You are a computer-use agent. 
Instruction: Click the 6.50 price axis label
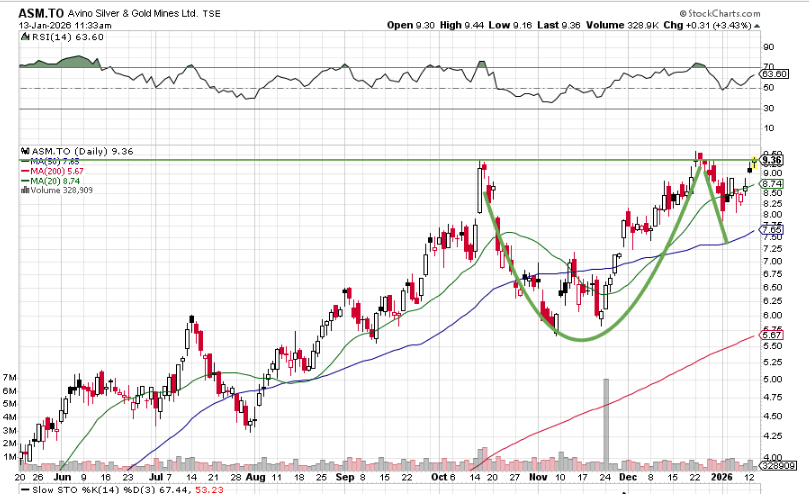(x=773, y=288)
